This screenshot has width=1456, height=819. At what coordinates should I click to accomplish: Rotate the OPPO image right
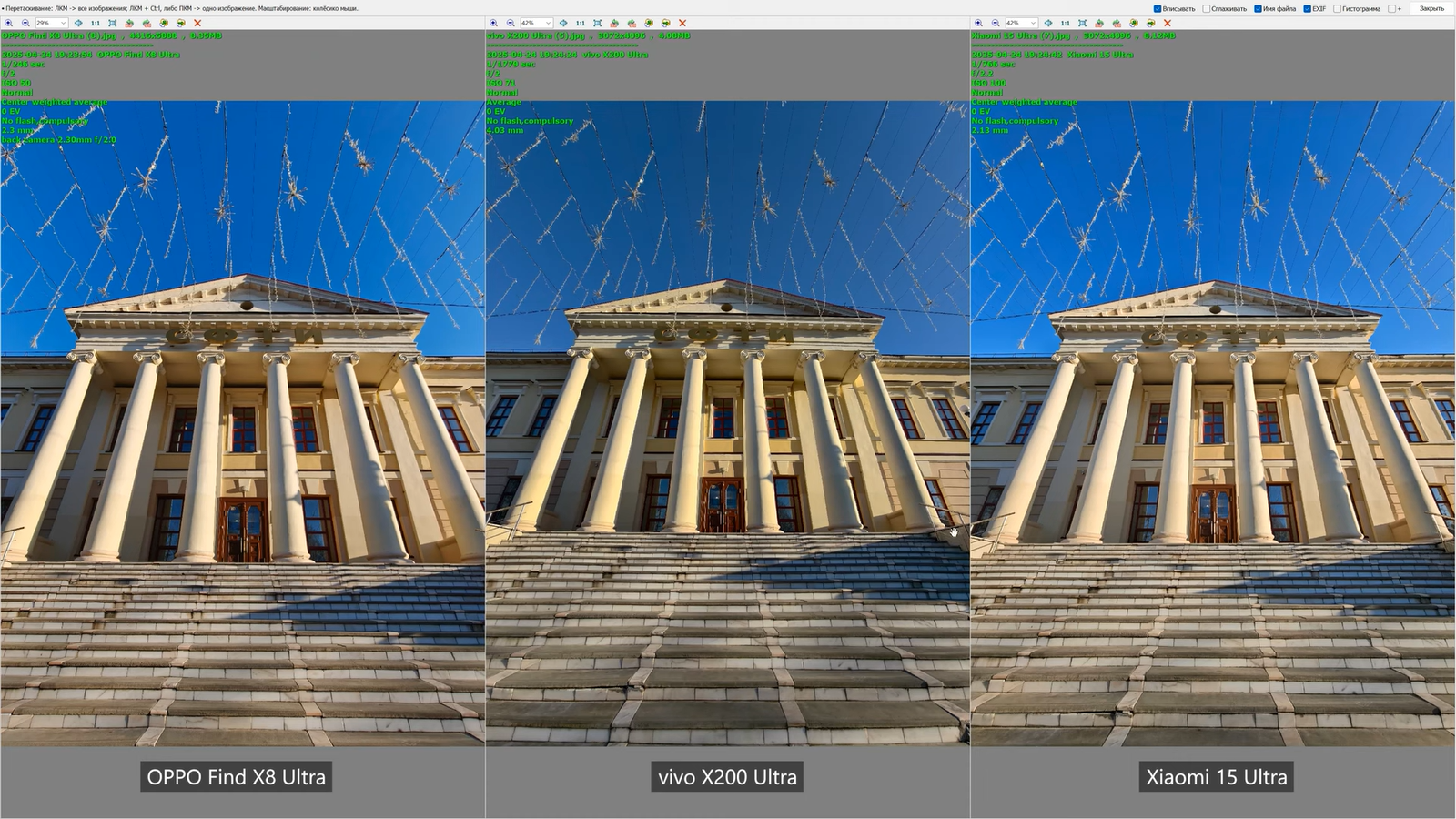(x=147, y=23)
